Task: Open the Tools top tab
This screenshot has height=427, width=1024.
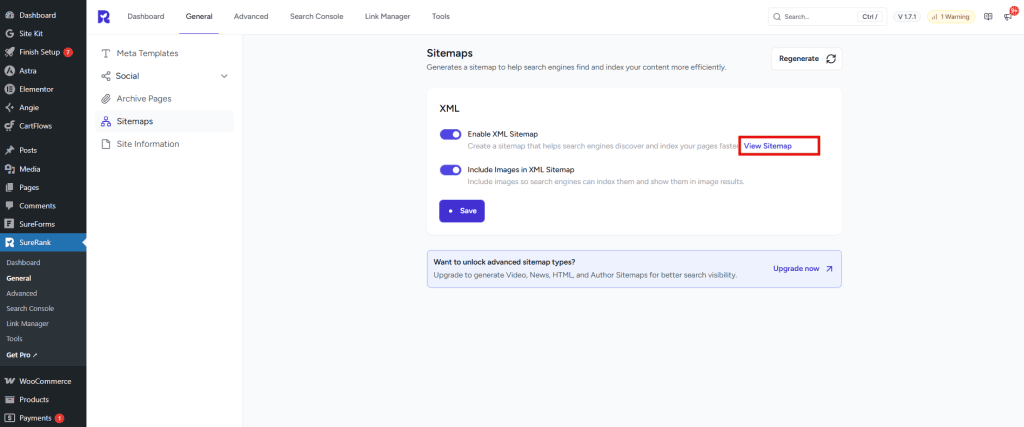Action: 441,17
